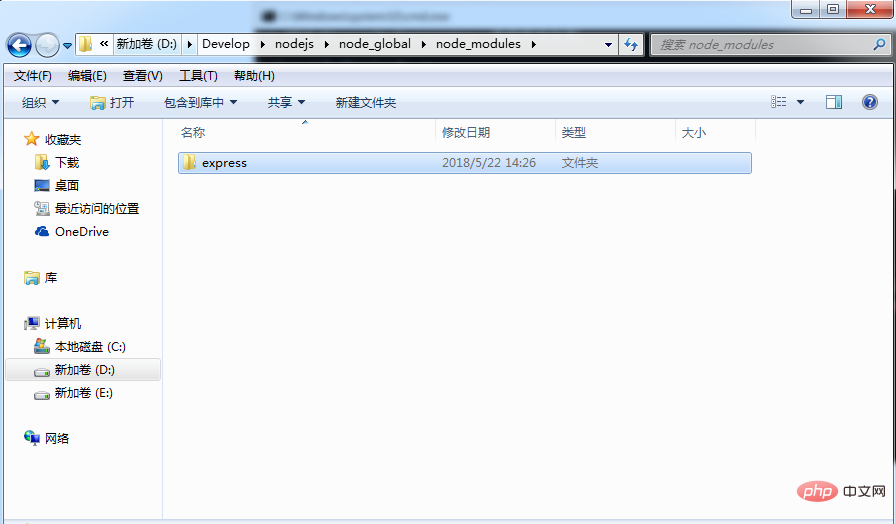
Task: Expand arrow after Develop breadcrumb
Action: click(x=263, y=44)
